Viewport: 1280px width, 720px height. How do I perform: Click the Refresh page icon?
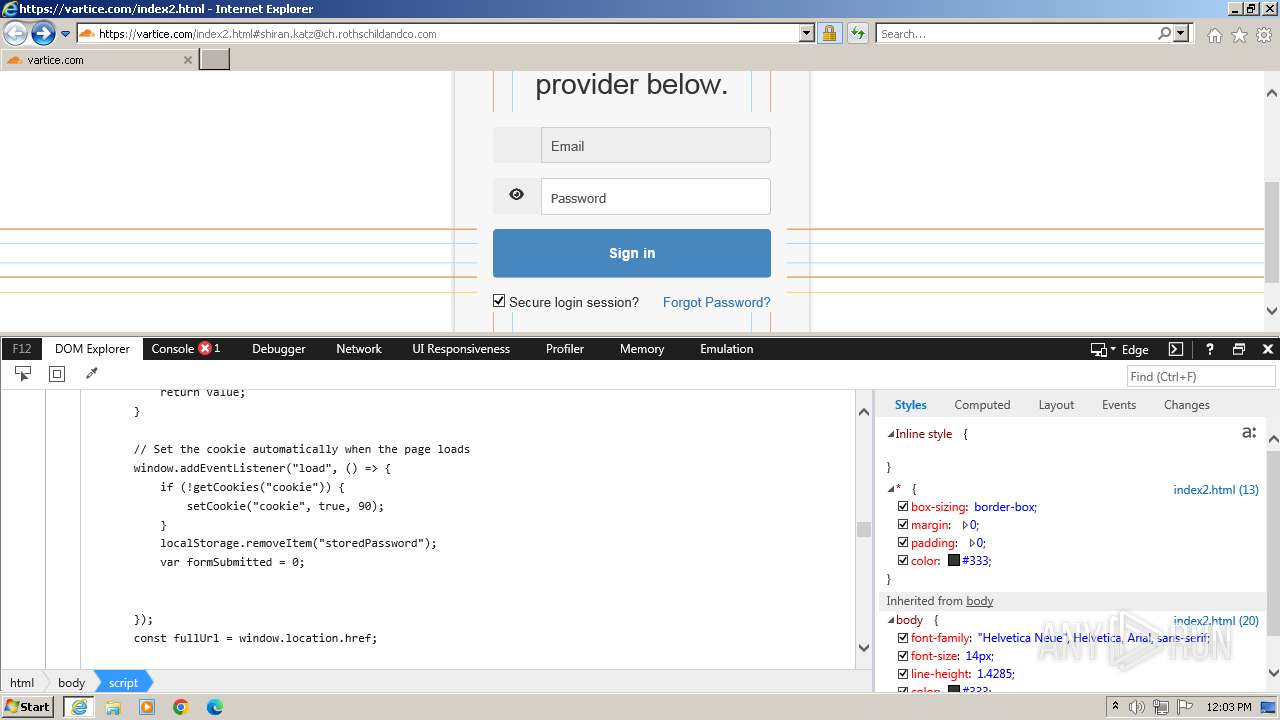(858, 33)
